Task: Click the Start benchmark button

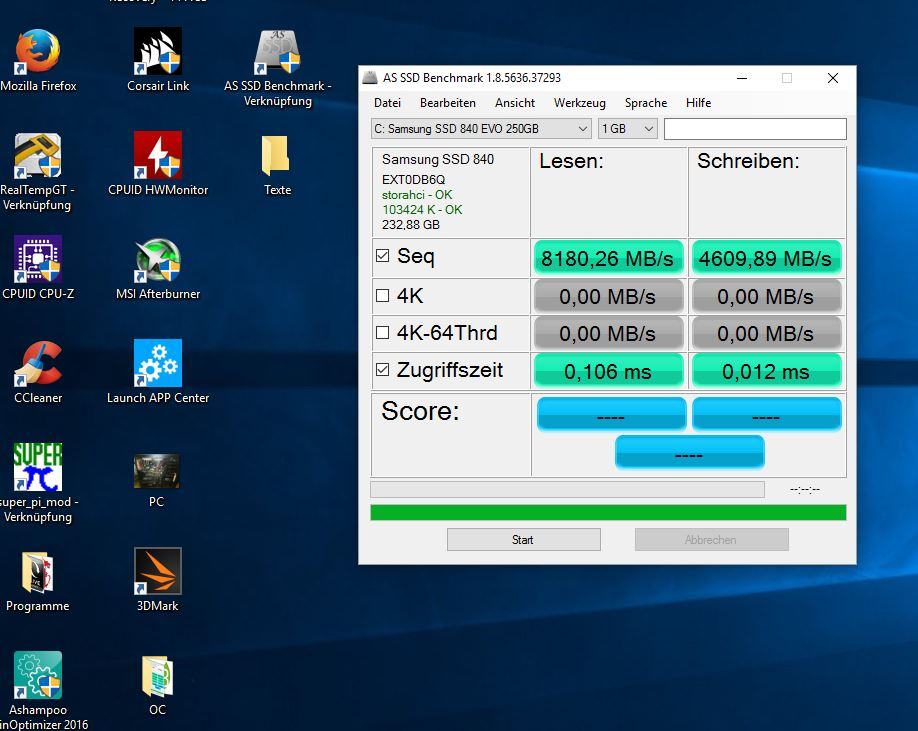Action: pos(524,540)
